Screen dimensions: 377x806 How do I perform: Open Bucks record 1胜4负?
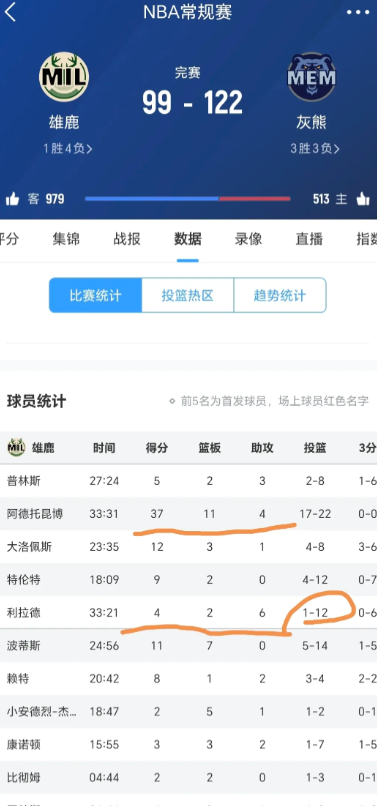(x=68, y=149)
